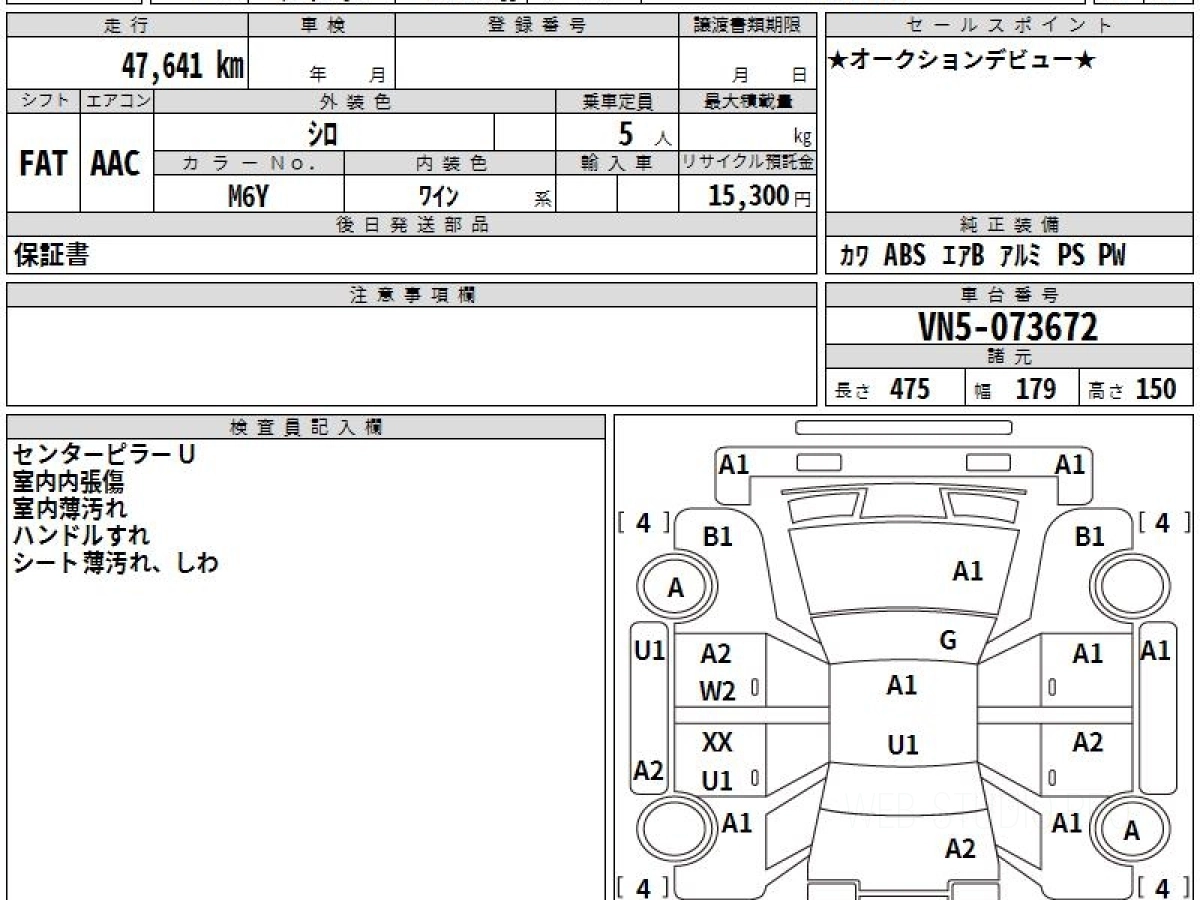The width and height of the screenshot is (1200, 900).
Task: Click the 検査員記入欄 header
Action: [x=306, y=427]
